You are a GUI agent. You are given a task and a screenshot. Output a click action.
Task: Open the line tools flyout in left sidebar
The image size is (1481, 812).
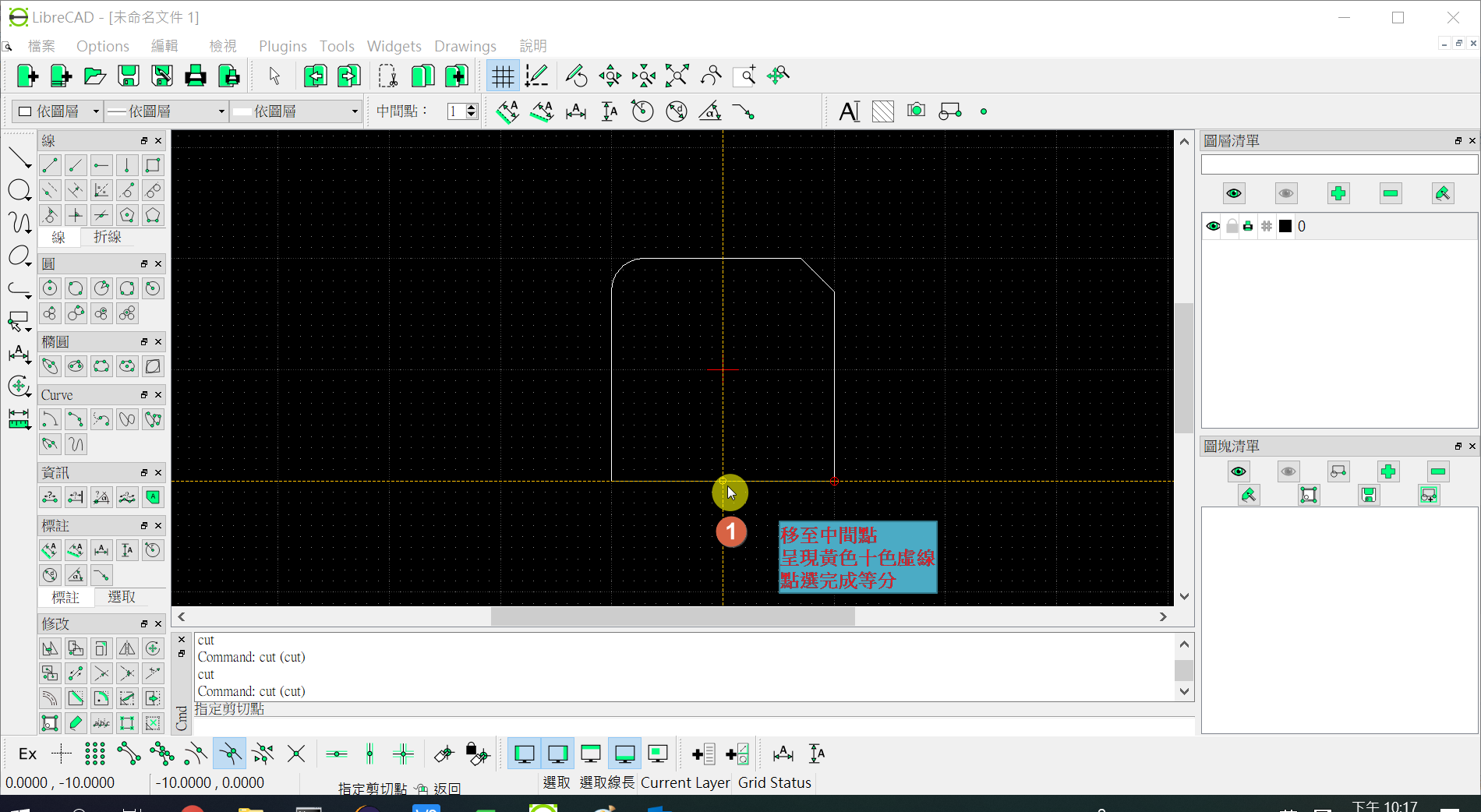[19, 159]
